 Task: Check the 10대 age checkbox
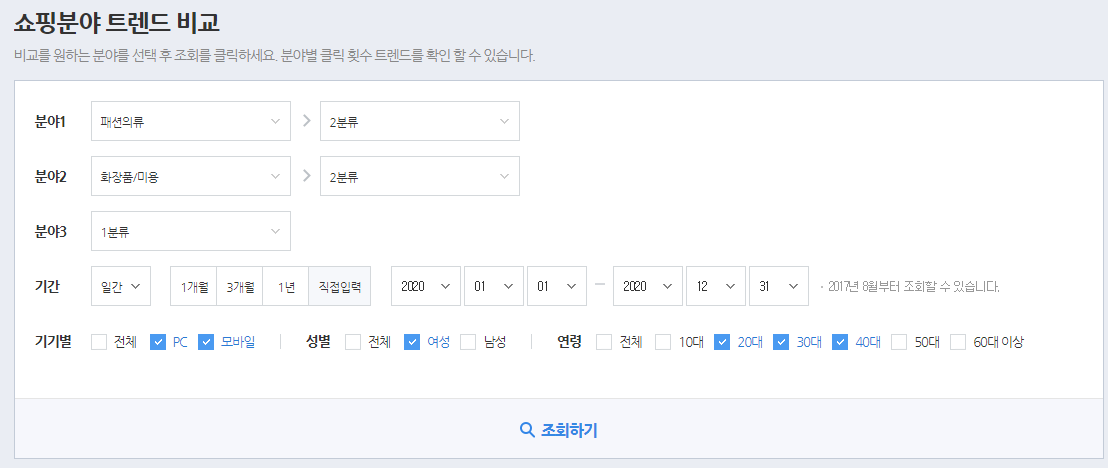(x=663, y=342)
